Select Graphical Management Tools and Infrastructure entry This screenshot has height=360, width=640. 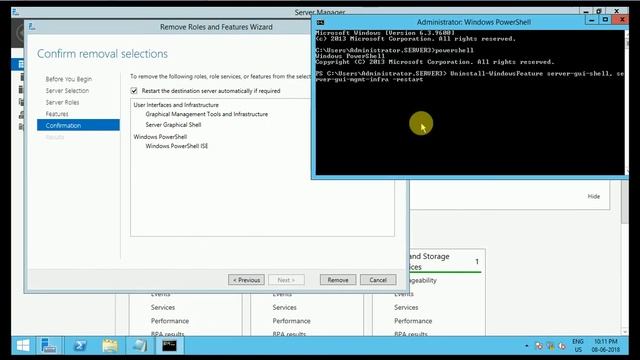click(x=207, y=114)
